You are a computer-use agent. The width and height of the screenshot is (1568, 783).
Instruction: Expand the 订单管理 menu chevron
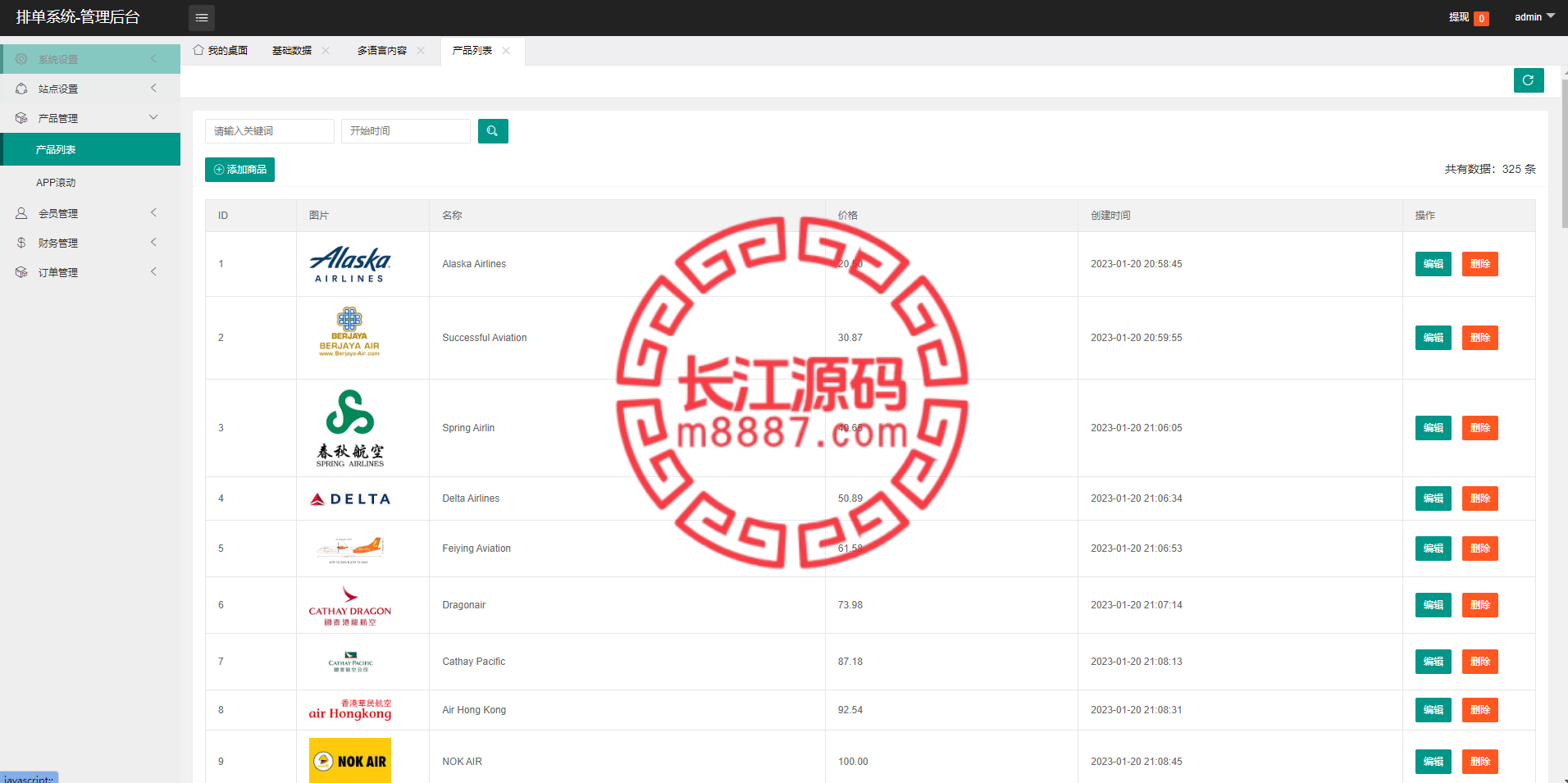coord(153,271)
